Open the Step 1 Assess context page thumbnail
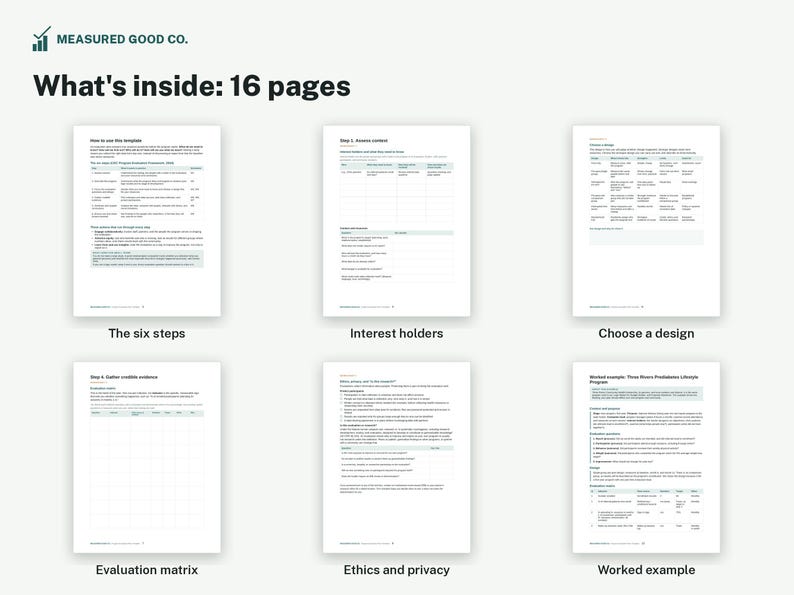The image size is (794, 595). click(x=396, y=221)
